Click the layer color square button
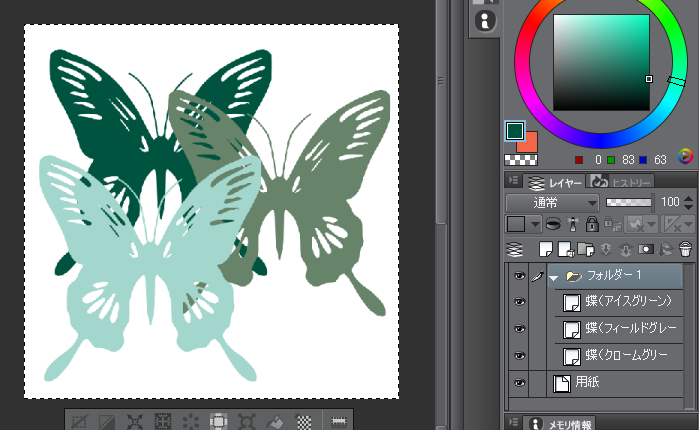This screenshot has height=430, width=699. 516,224
